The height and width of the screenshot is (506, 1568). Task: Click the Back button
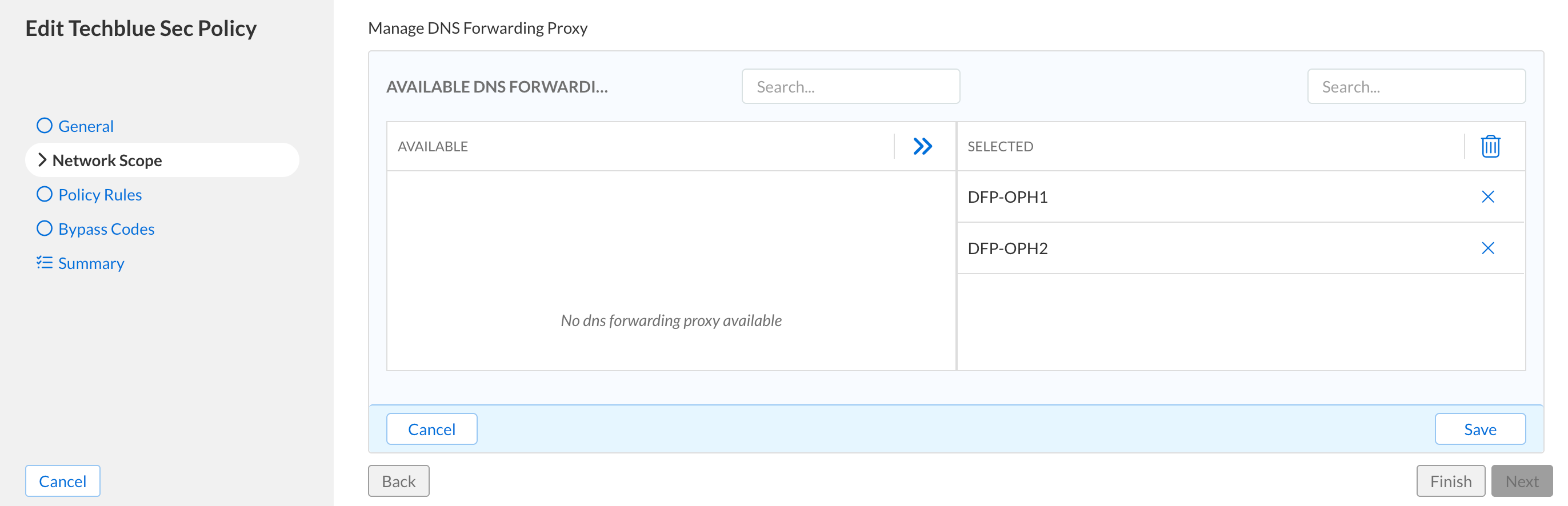click(398, 481)
